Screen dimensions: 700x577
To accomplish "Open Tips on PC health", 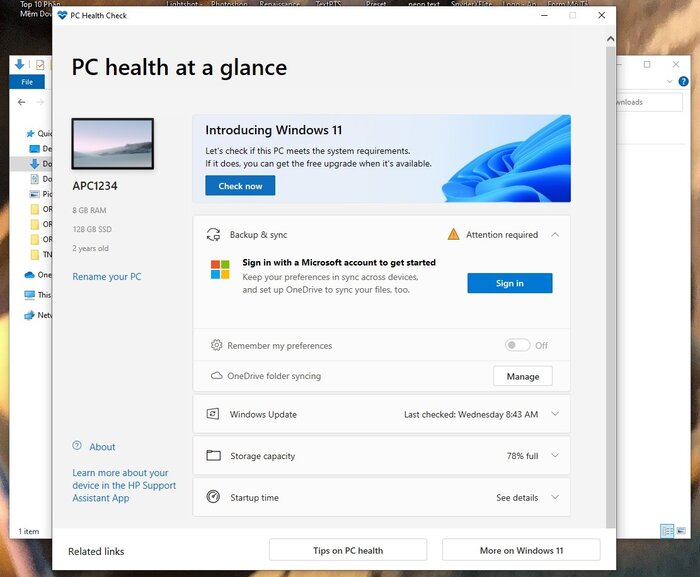I will (348, 550).
